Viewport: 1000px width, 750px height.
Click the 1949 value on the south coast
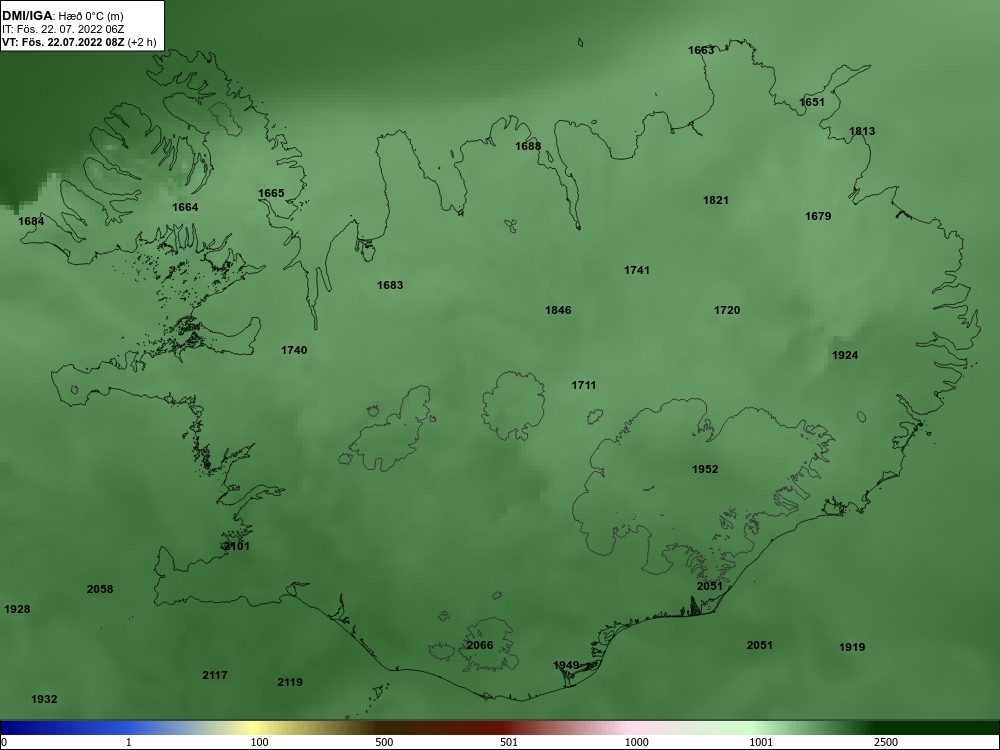click(x=566, y=665)
